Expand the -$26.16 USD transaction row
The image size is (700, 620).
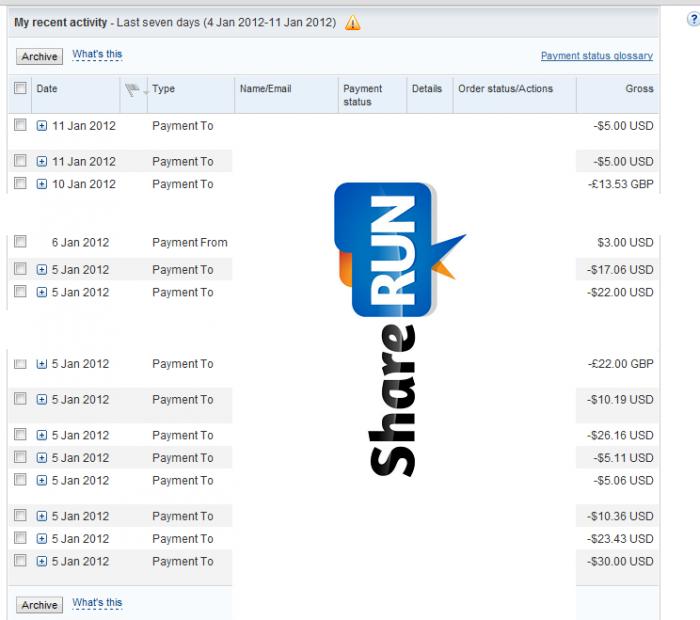[x=42, y=435]
